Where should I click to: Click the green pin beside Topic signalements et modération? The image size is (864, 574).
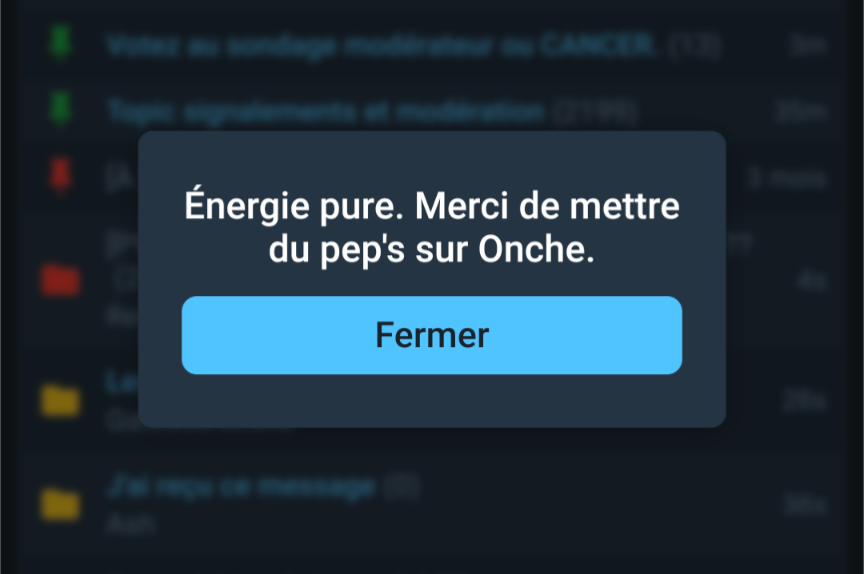(x=60, y=109)
